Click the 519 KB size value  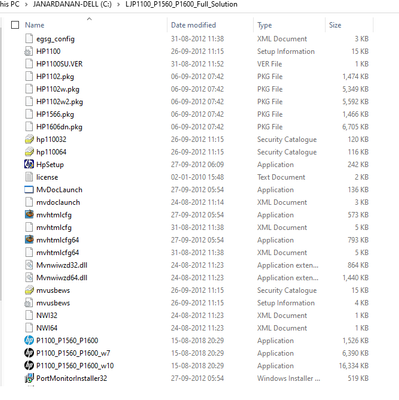pos(358,378)
